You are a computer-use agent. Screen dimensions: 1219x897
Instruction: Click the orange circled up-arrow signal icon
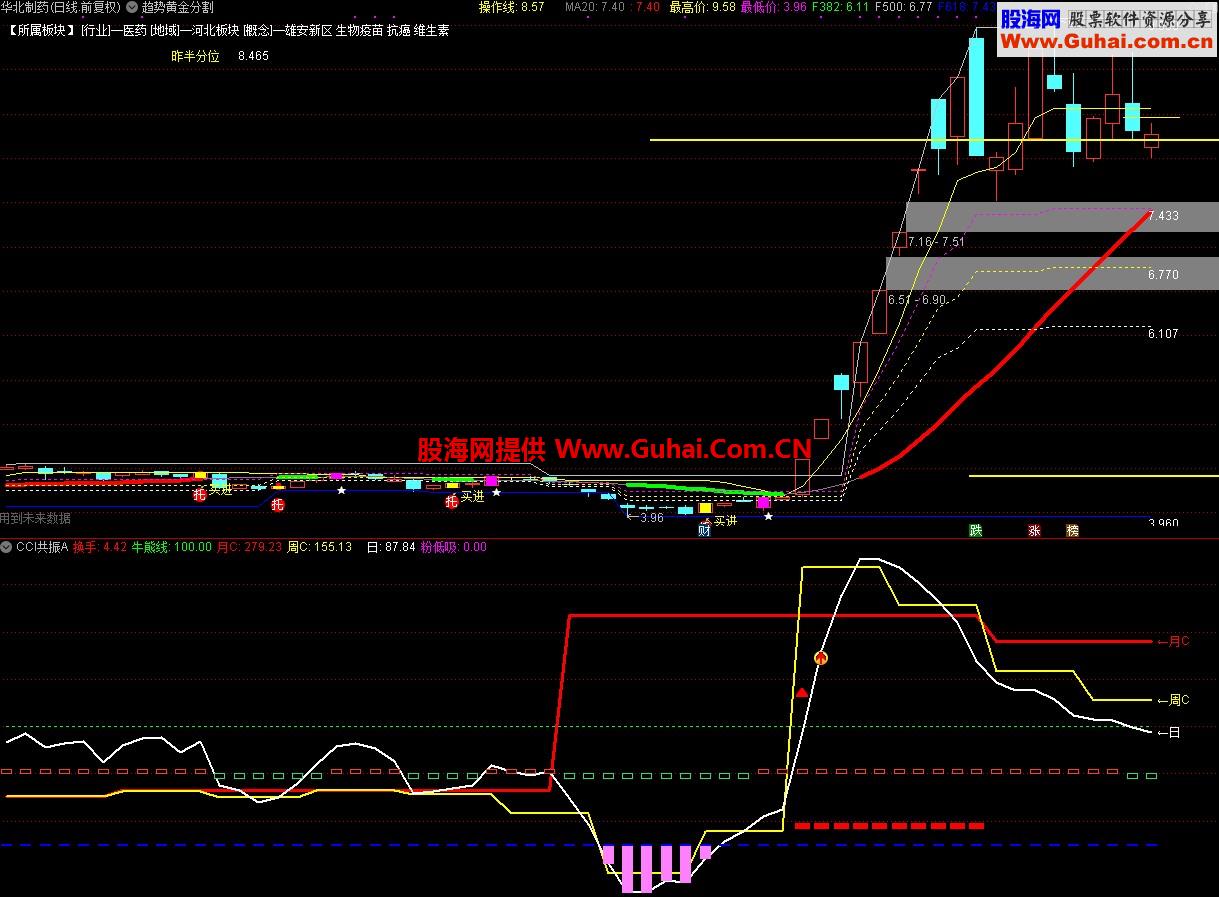tap(821, 658)
